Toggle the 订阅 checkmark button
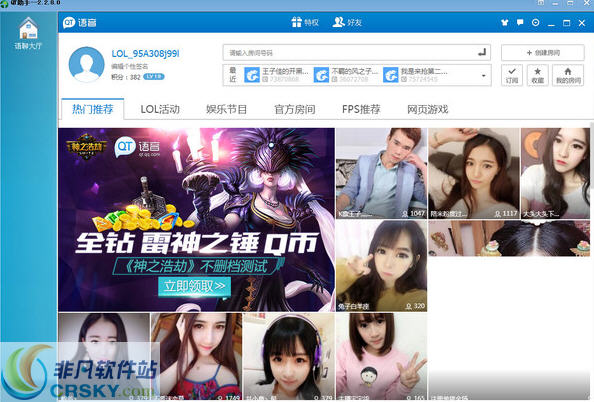 tap(511, 75)
